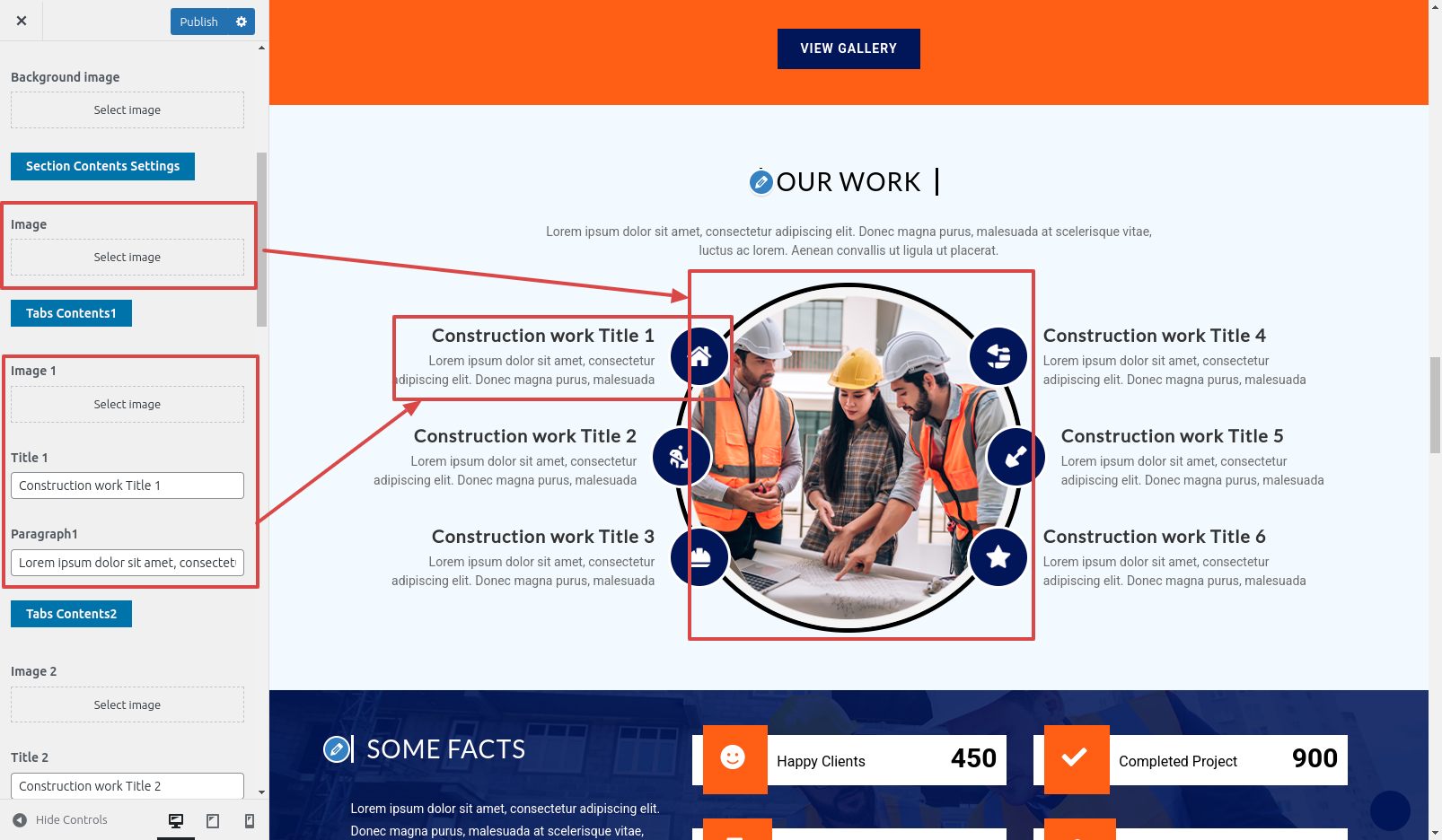The height and width of the screenshot is (840, 1442).
Task: Click the VIEW GALLERY button
Action: point(848,48)
